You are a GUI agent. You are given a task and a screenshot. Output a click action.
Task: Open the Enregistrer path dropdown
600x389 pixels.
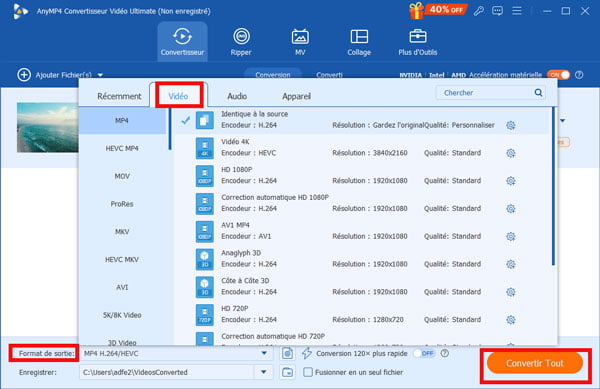click(263, 372)
